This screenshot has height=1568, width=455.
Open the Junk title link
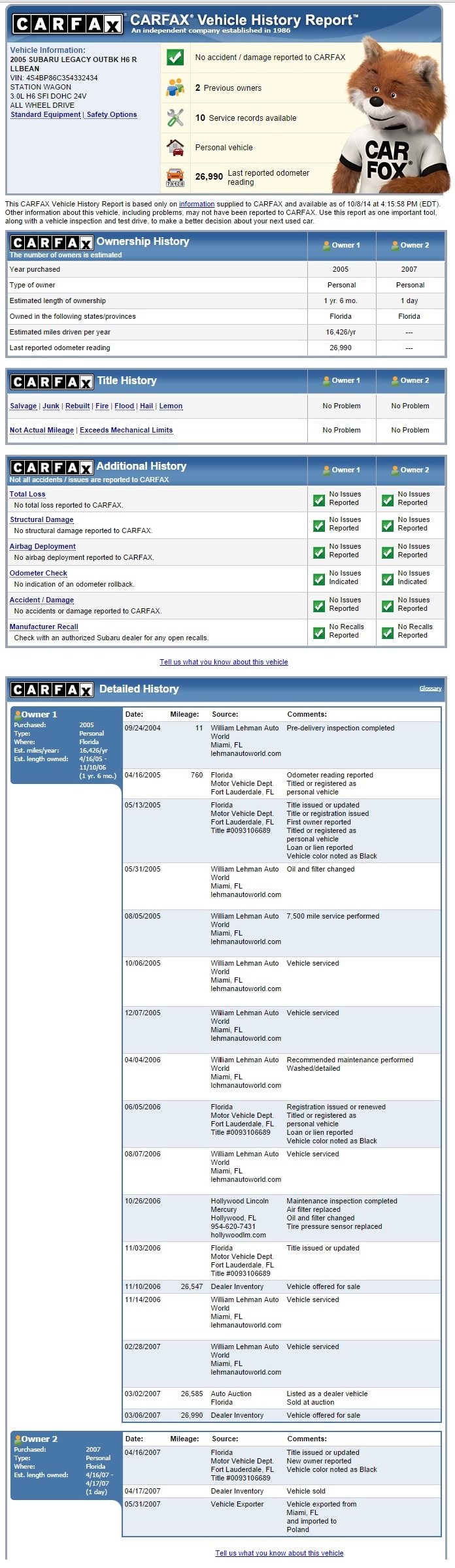coord(51,406)
